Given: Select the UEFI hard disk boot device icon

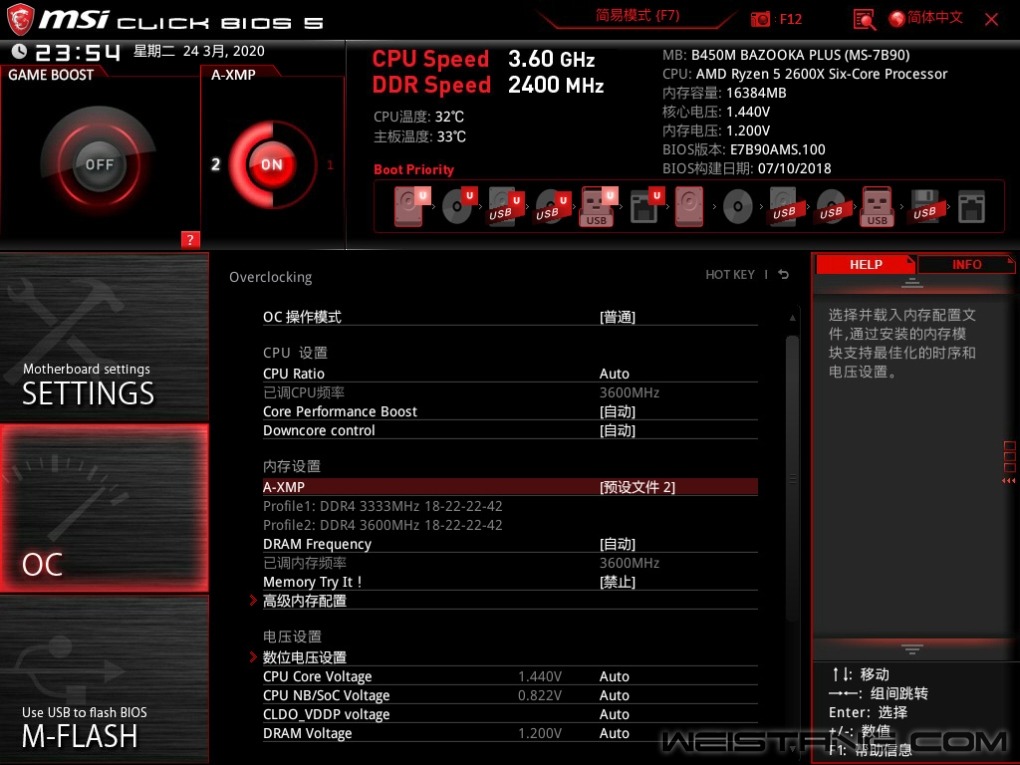Looking at the screenshot, I should click(x=411, y=206).
